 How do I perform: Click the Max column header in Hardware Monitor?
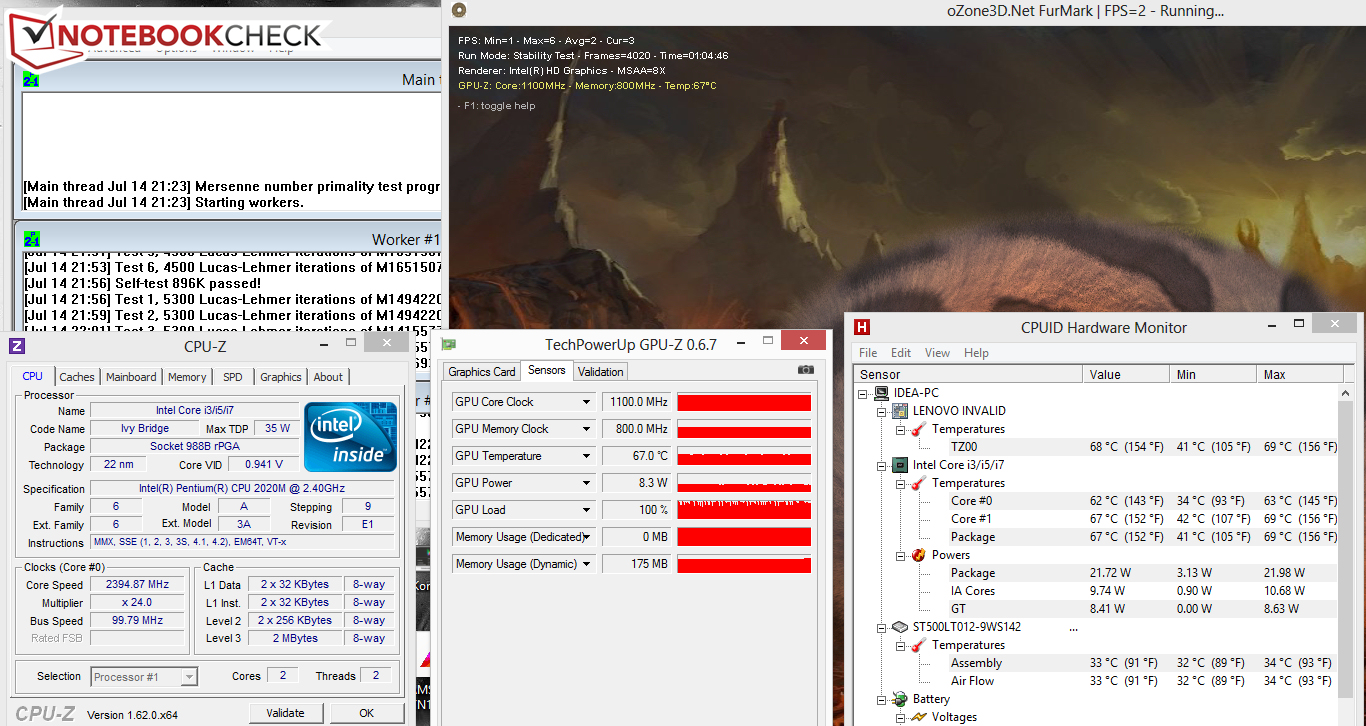[1298, 374]
